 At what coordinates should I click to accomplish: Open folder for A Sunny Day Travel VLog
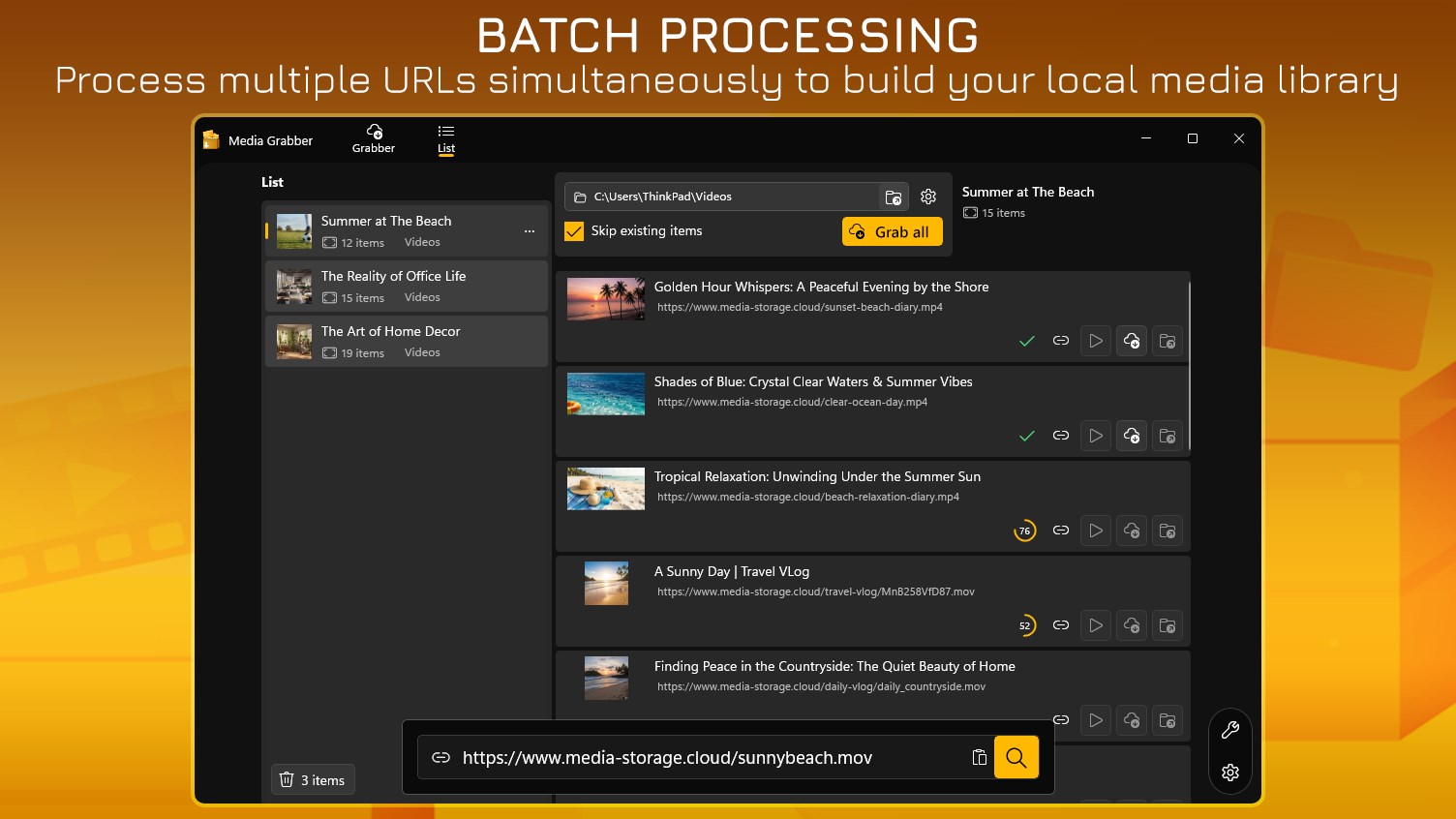click(x=1168, y=625)
